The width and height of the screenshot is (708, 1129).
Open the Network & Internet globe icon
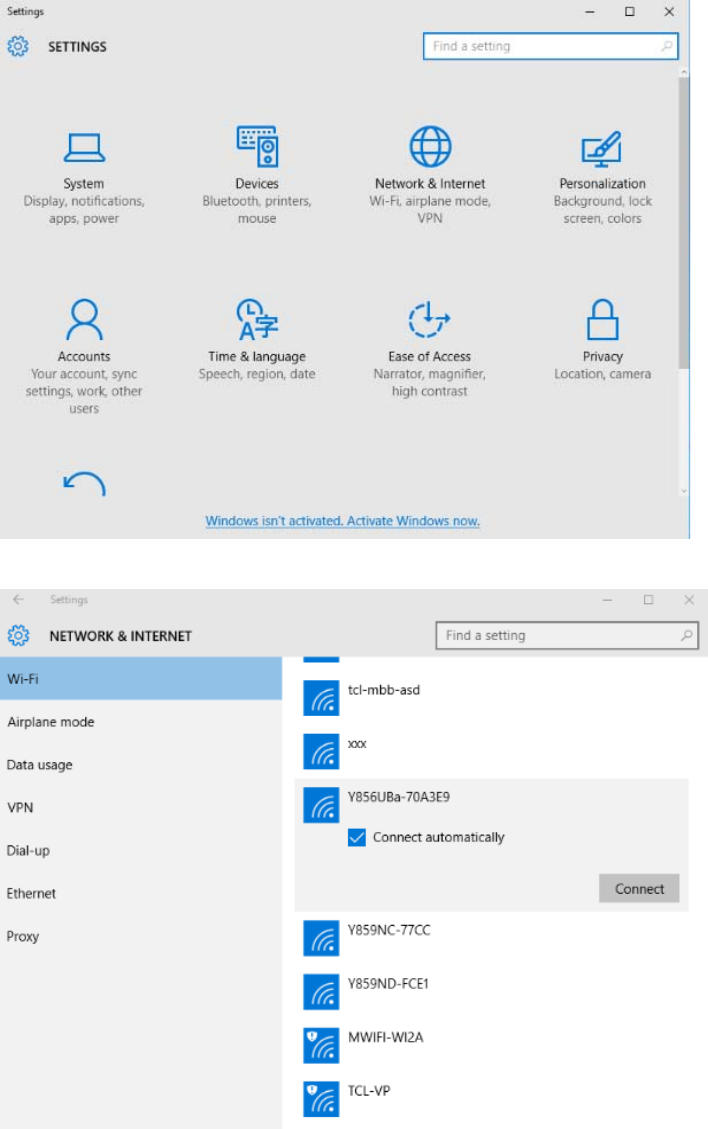[430, 146]
